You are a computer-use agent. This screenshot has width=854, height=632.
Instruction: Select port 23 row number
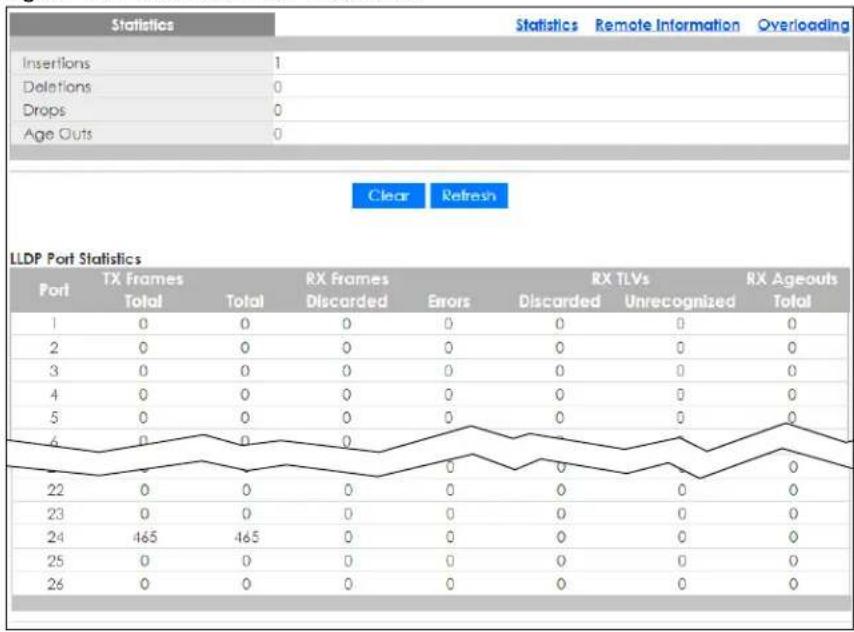(x=55, y=514)
